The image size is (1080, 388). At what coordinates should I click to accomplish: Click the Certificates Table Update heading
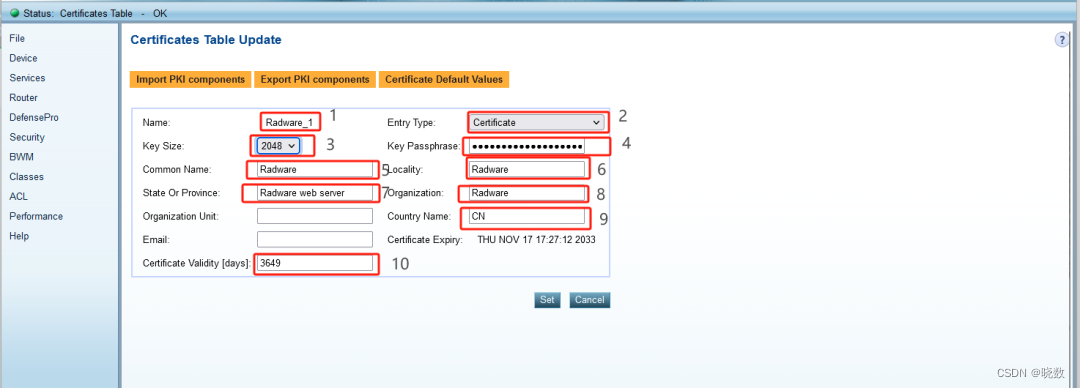206,40
